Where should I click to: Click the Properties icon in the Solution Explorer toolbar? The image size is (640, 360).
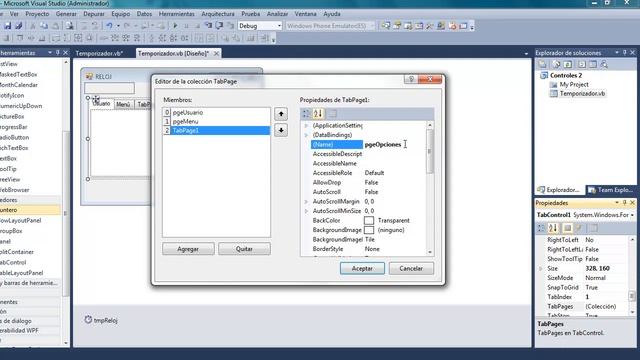[x=542, y=64]
